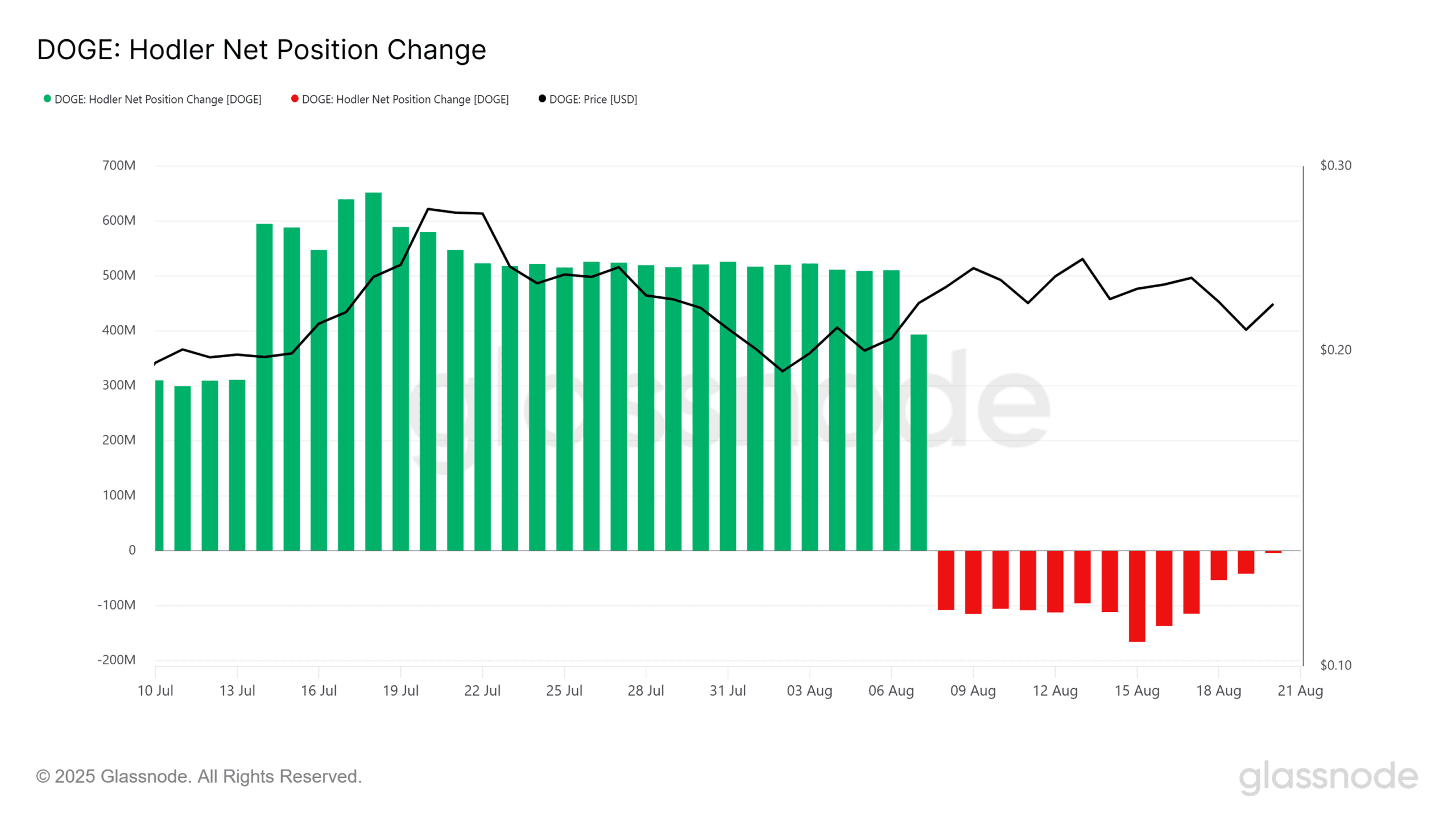This screenshot has height=819, width=1456.
Task: Click the last green bar before the red bars
Action: tap(918, 442)
